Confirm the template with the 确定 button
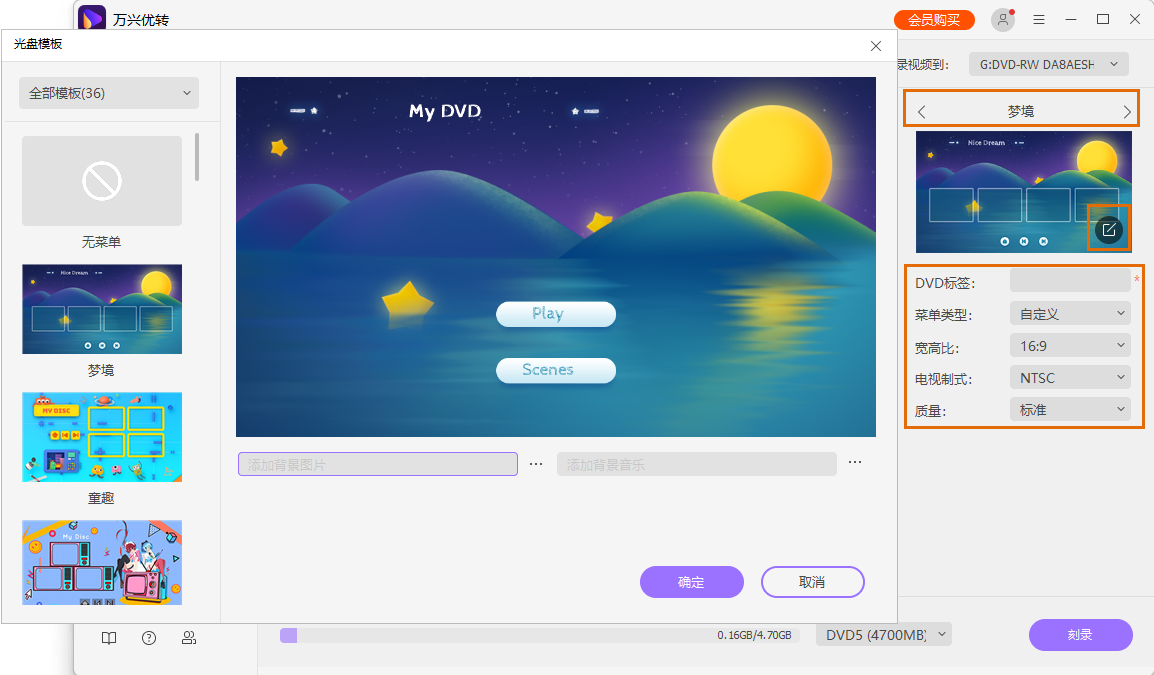The width and height of the screenshot is (1154, 675). tap(692, 582)
